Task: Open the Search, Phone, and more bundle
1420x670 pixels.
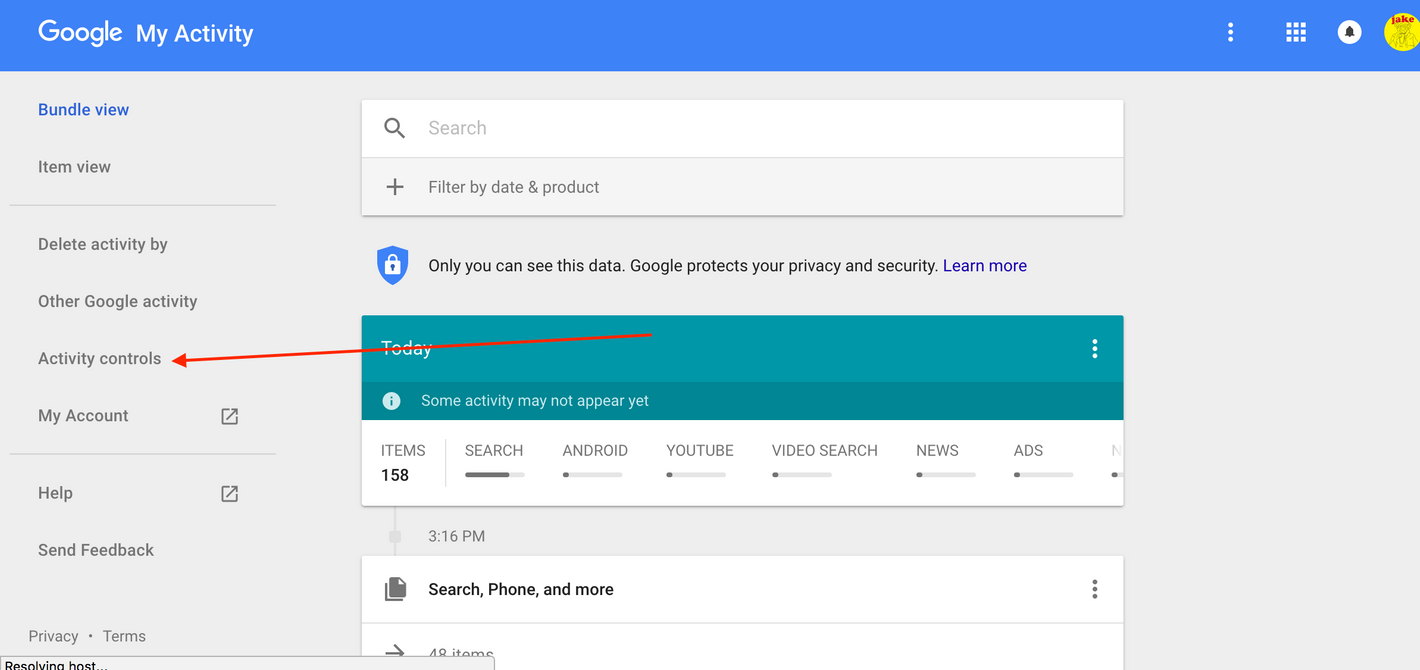Action: pos(742,590)
